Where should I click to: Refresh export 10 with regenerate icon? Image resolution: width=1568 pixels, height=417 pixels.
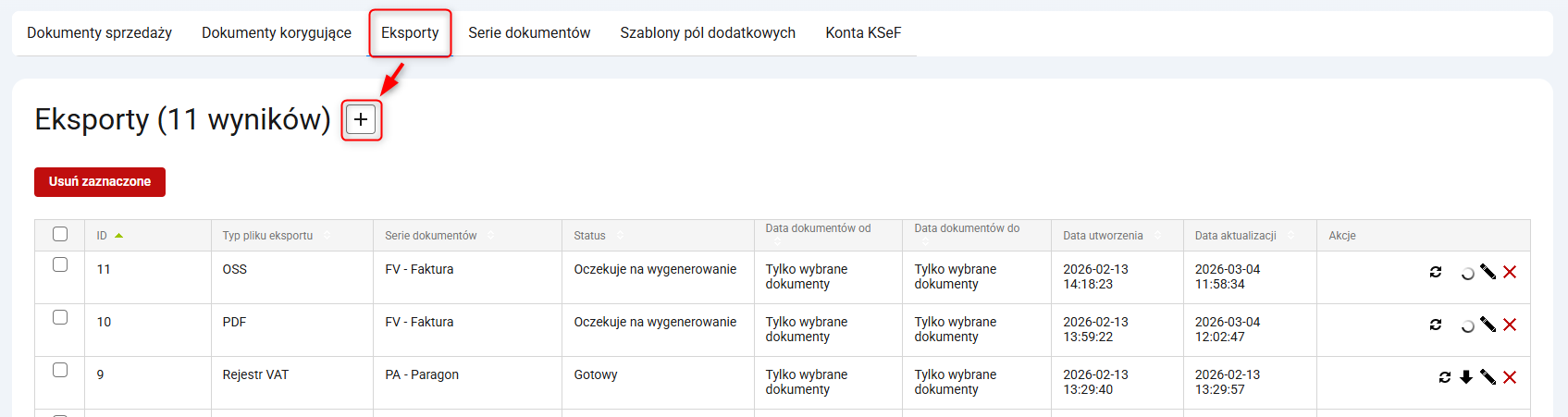coord(1436,325)
